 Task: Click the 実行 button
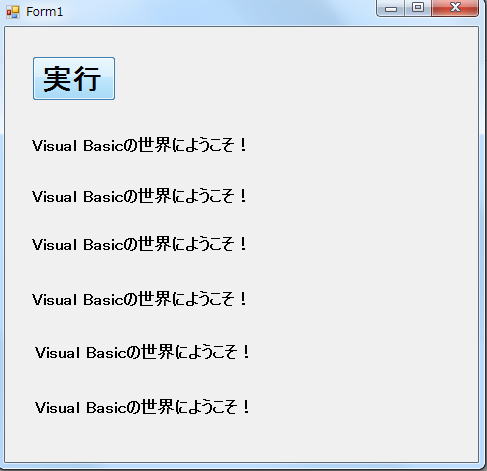74,78
